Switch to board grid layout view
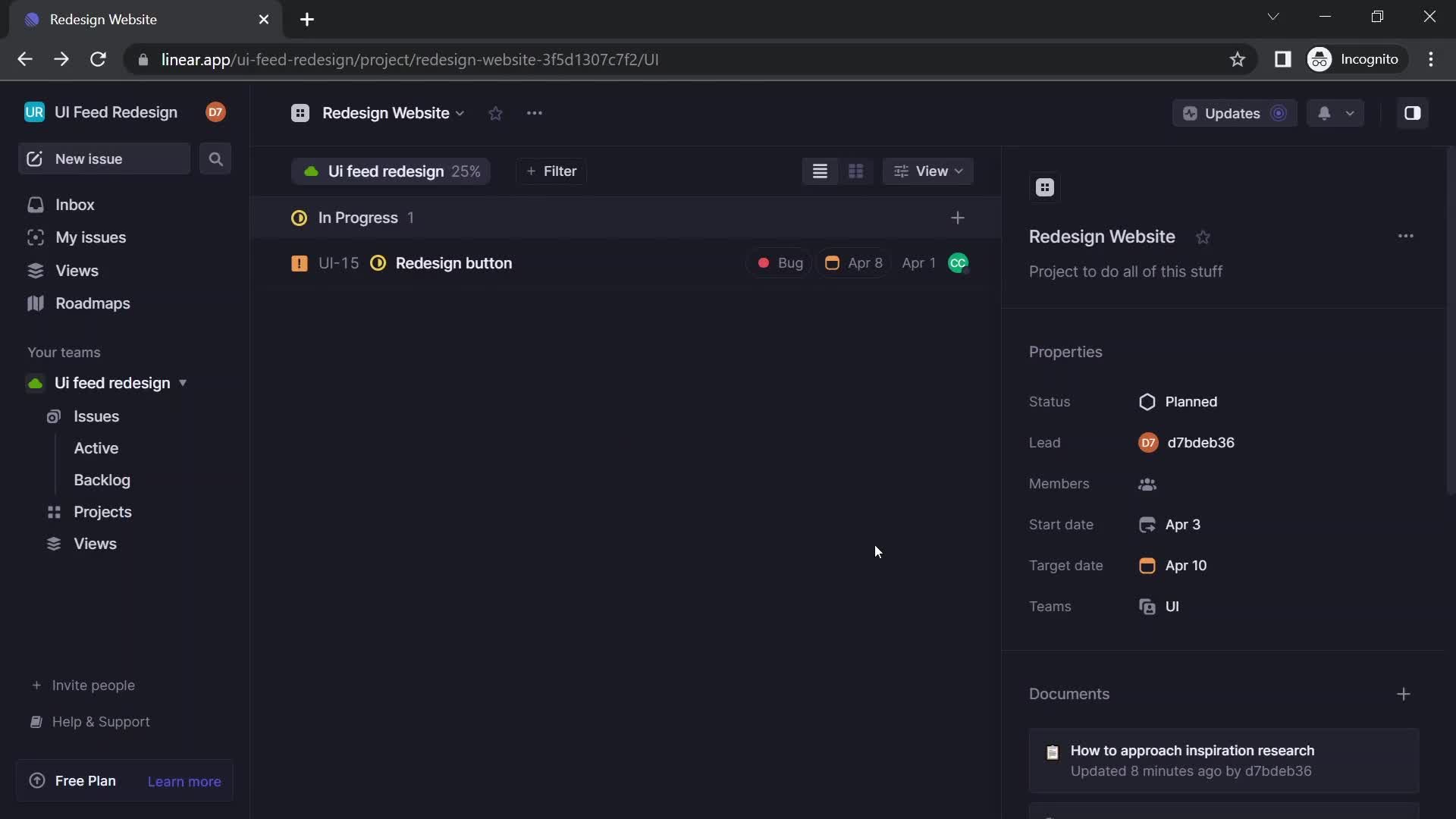Screen dimensions: 1456x819 (x=855, y=171)
